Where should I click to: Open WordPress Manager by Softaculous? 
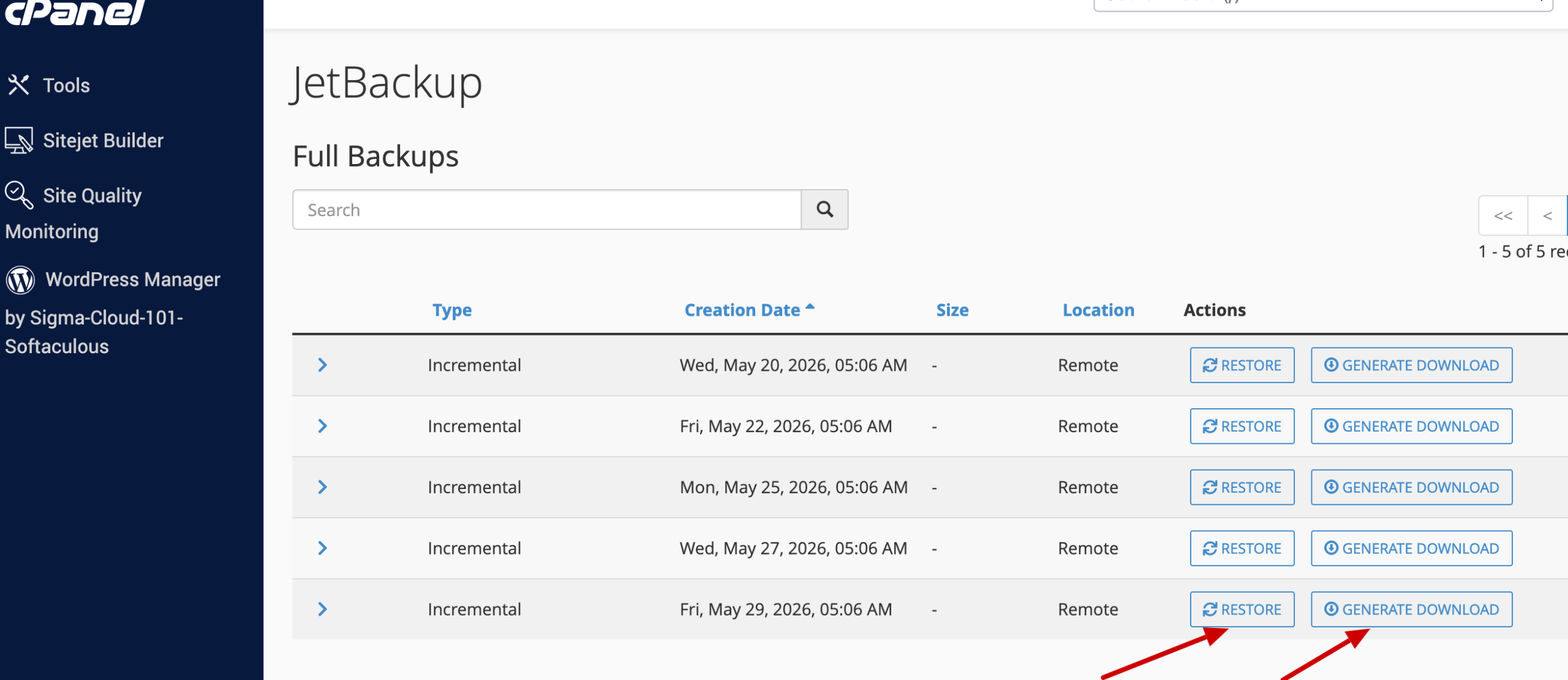click(x=113, y=312)
